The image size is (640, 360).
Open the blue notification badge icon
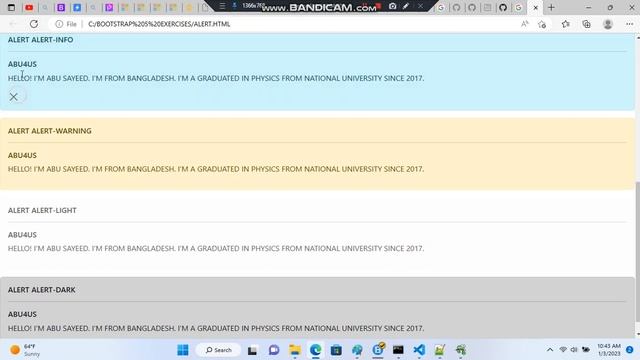pyautogui.click(x=629, y=350)
